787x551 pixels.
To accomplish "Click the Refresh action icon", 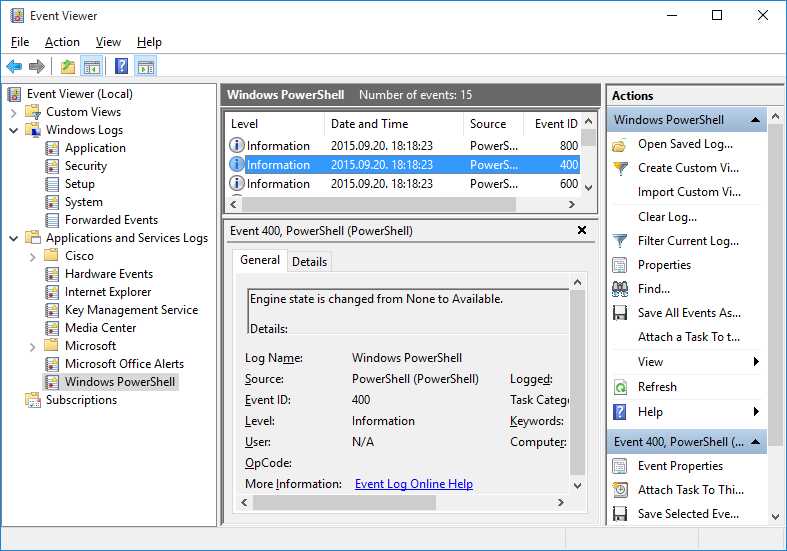I will (620, 387).
